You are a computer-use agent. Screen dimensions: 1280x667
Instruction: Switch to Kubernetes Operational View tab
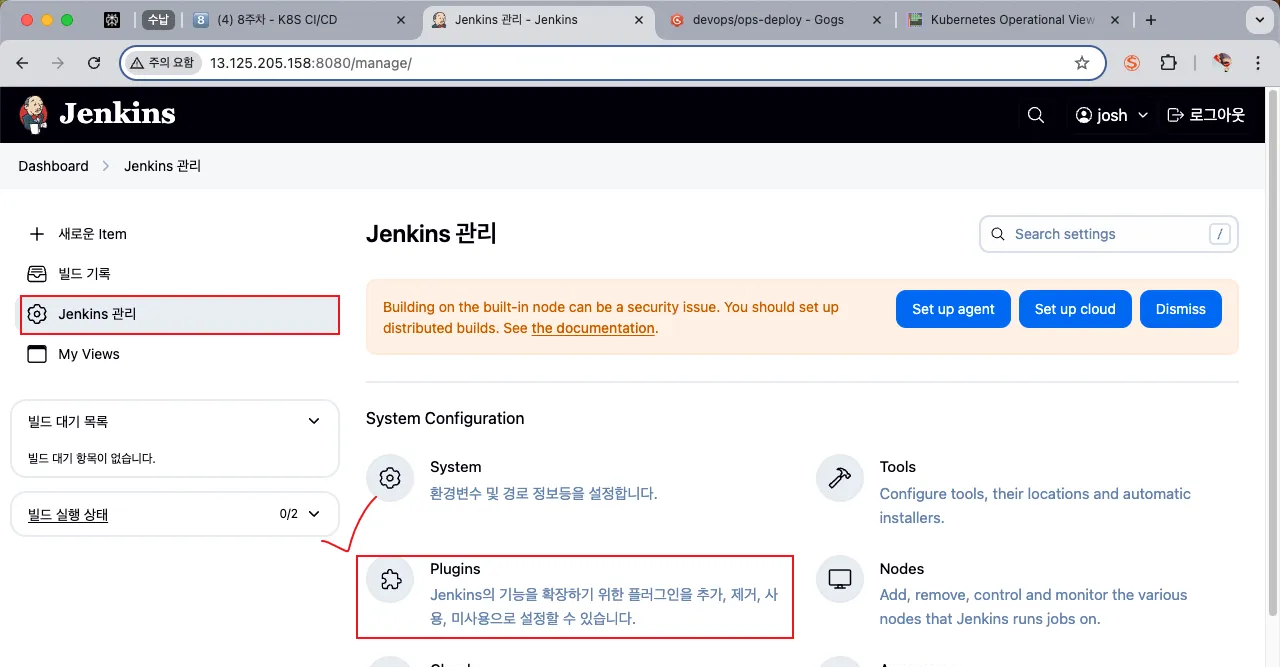pos(1010,20)
